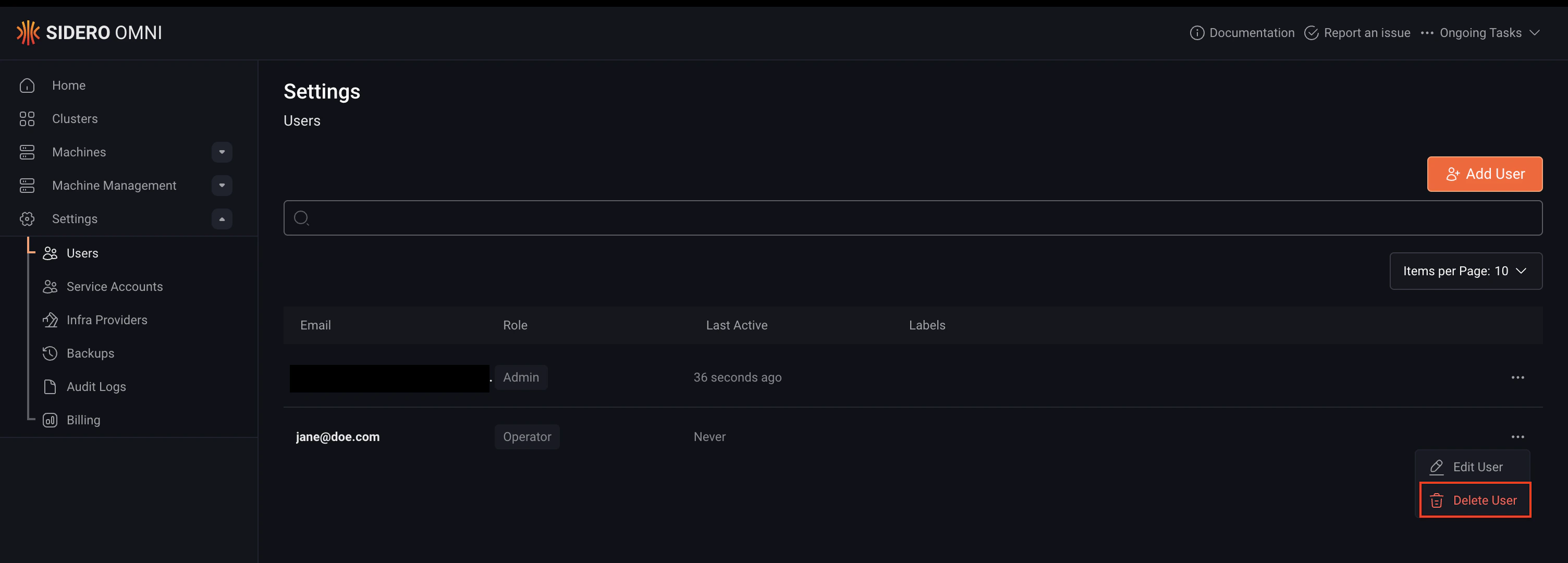Click the Labels column header
This screenshot has height=563, width=1568.
click(x=927, y=326)
